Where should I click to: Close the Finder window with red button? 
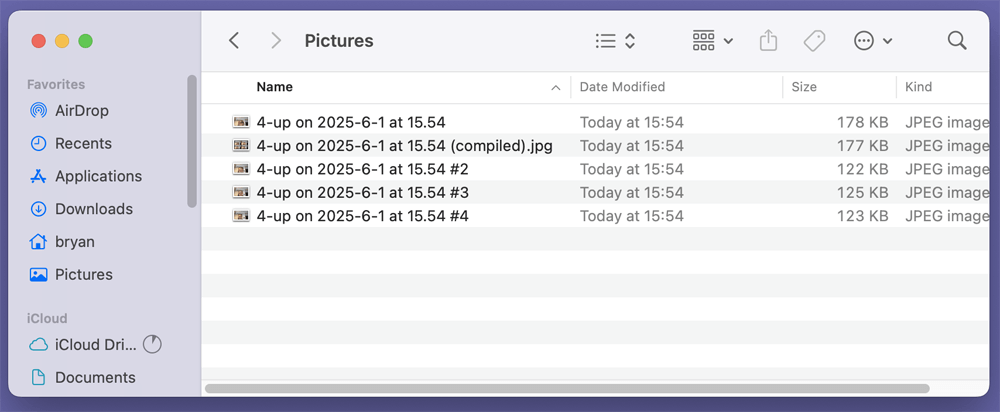tap(38, 41)
